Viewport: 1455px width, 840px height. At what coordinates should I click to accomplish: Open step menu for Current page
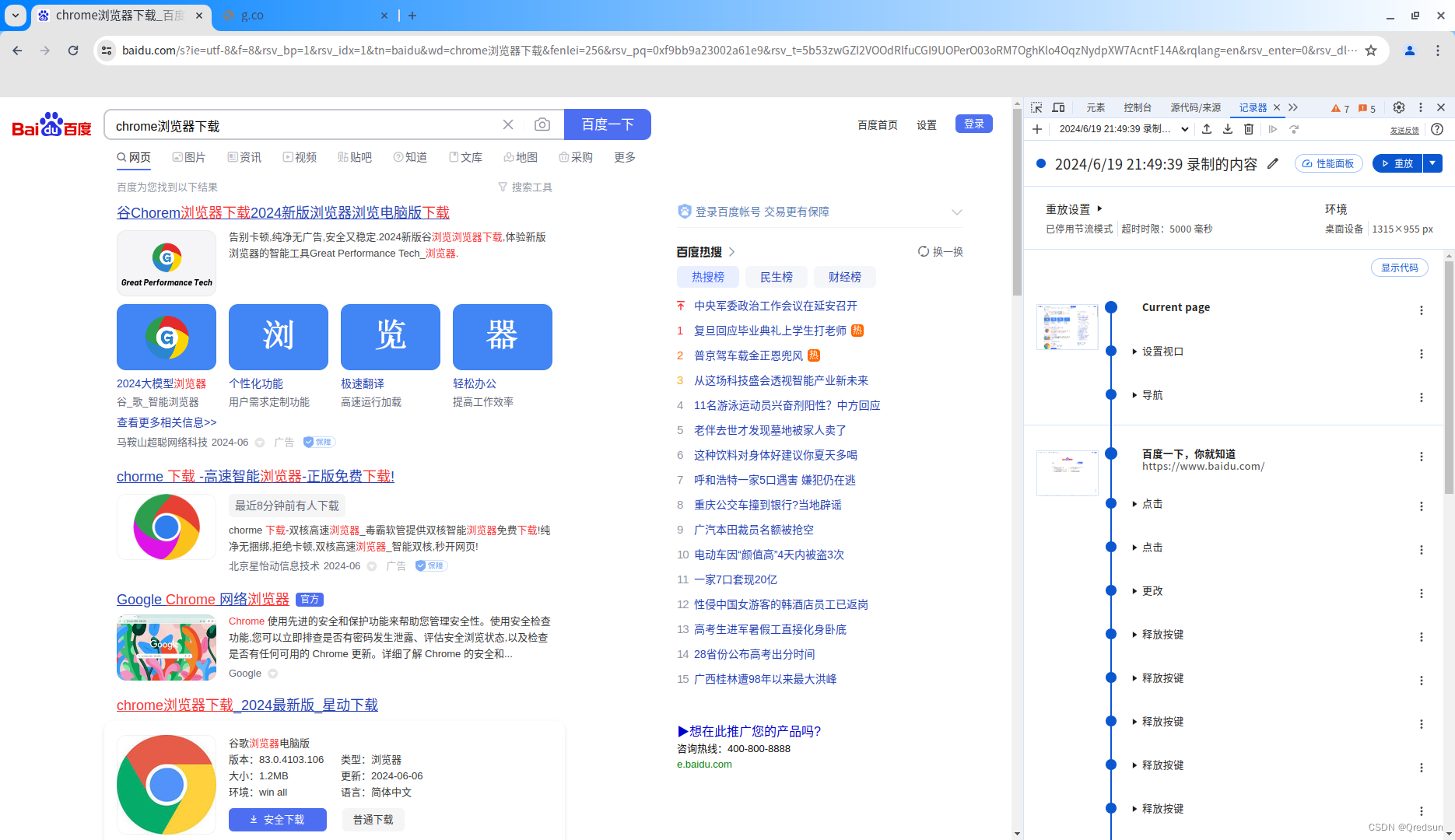pos(1422,310)
